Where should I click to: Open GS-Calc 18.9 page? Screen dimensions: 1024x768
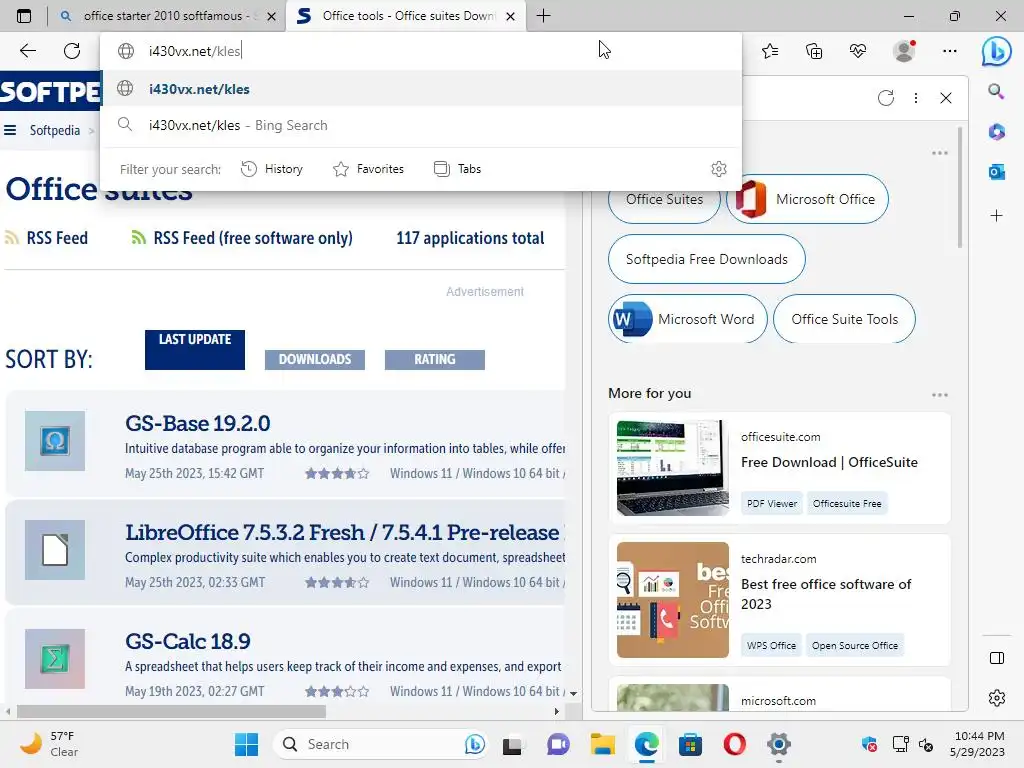[x=188, y=641]
